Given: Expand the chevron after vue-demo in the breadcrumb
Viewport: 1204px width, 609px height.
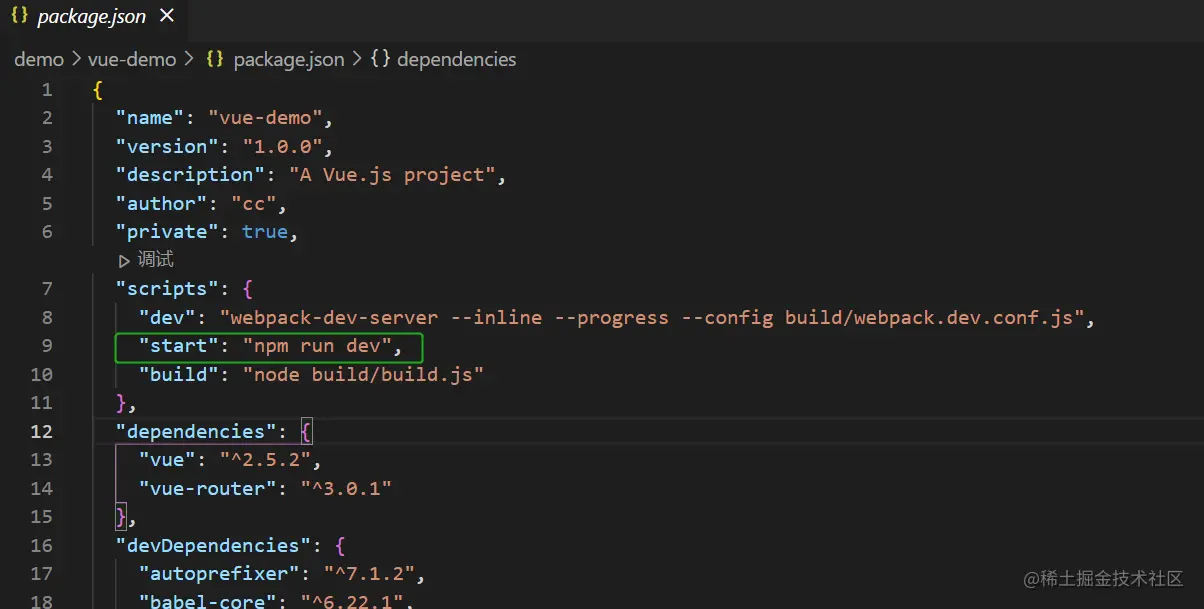Looking at the screenshot, I should point(188,59).
